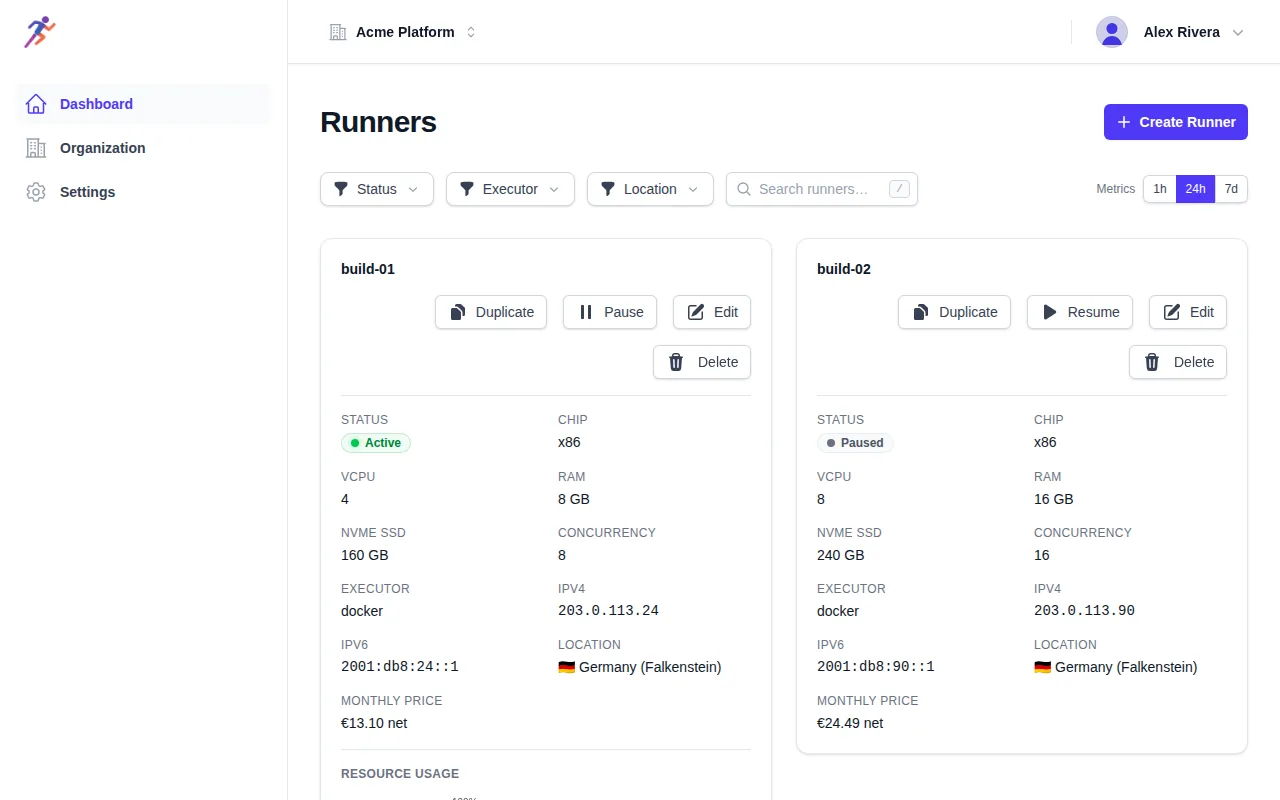This screenshot has width=1280, height=800.
Task: Open the Status filter dropdown
Action: click(x=377, y=189)
